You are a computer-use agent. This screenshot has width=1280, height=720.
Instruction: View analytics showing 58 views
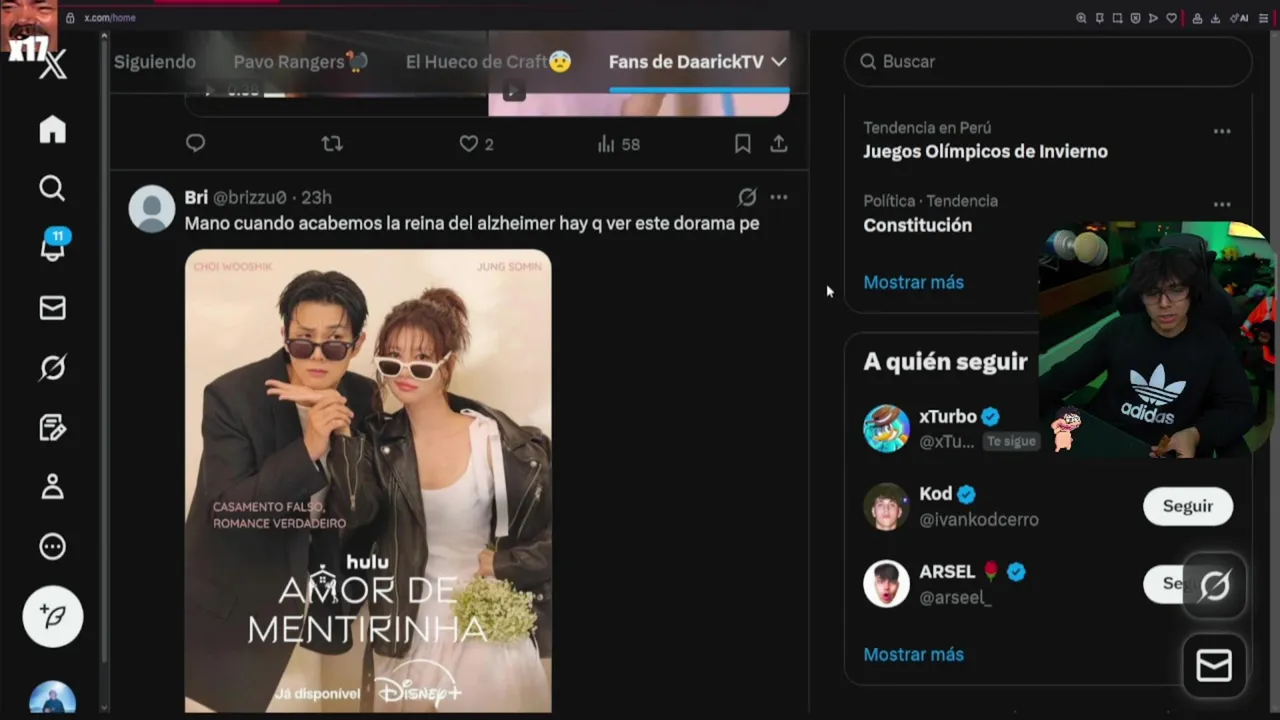[x=618, y=144]
